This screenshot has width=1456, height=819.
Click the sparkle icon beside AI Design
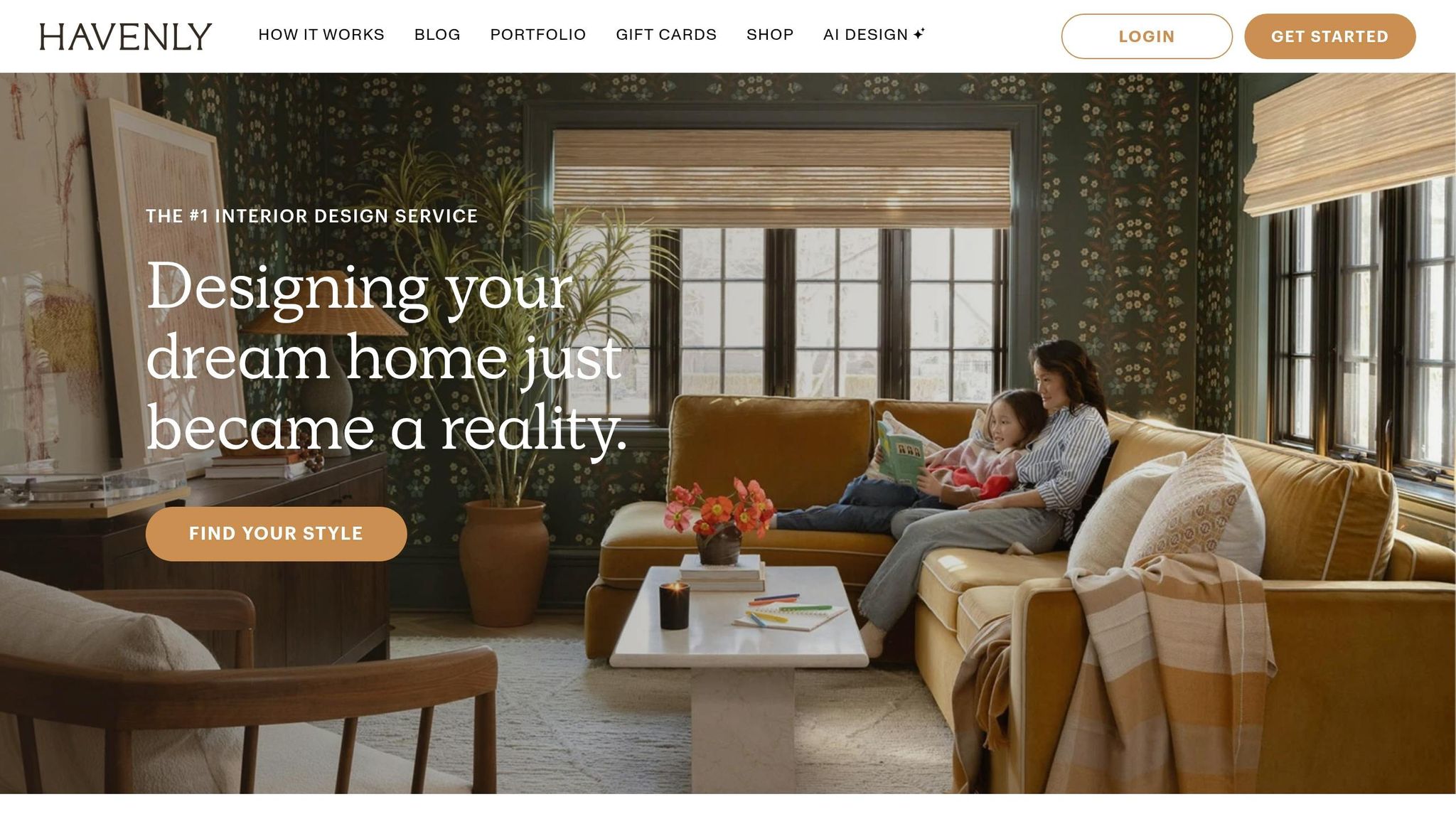tap(919, 33)
